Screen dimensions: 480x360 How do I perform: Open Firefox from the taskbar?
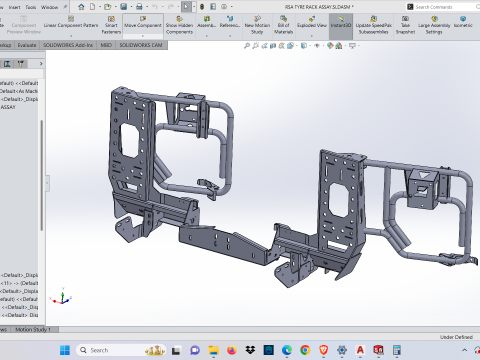coord(232,350)
